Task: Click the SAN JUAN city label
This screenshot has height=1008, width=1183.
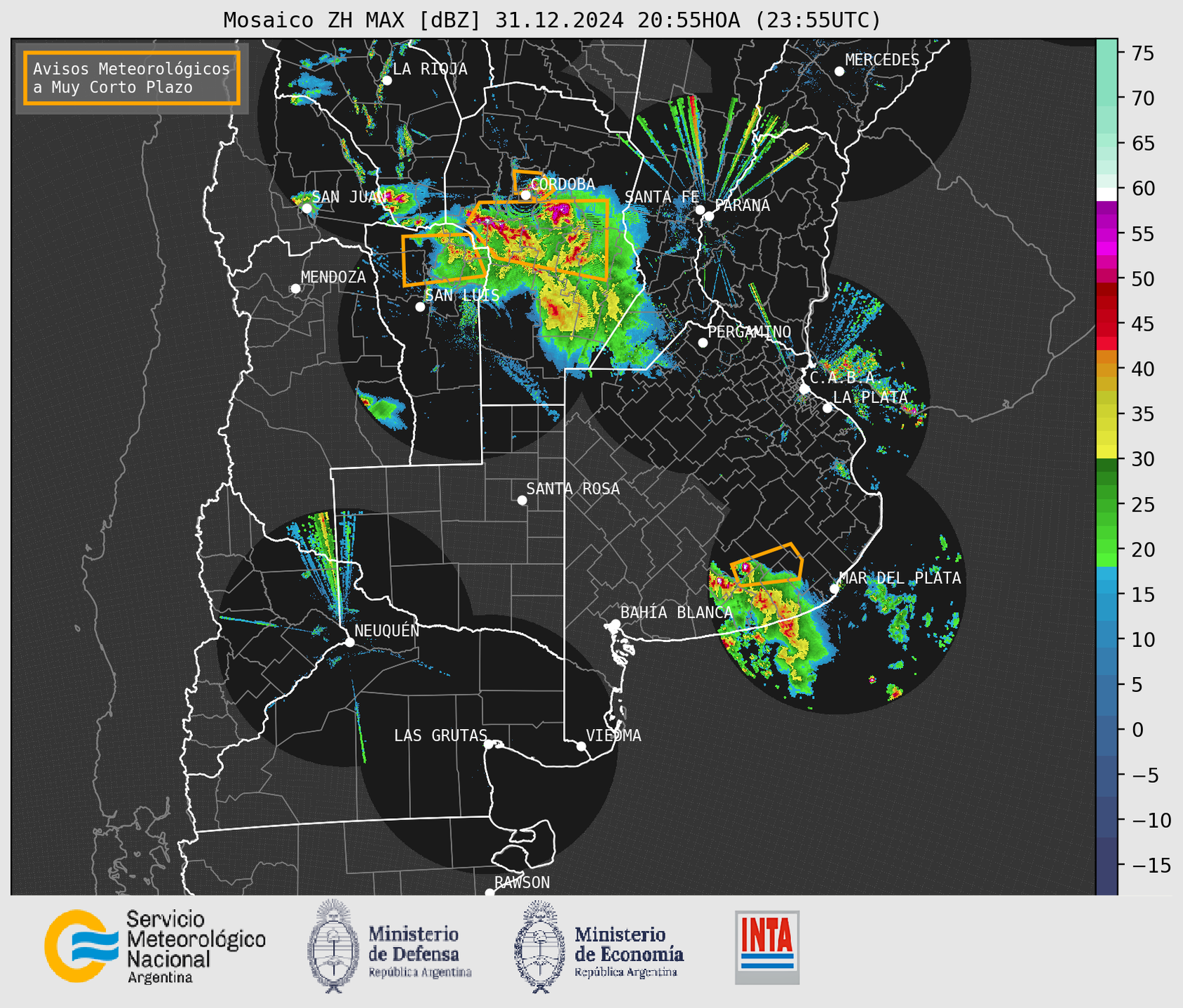Action: (349, 197)
